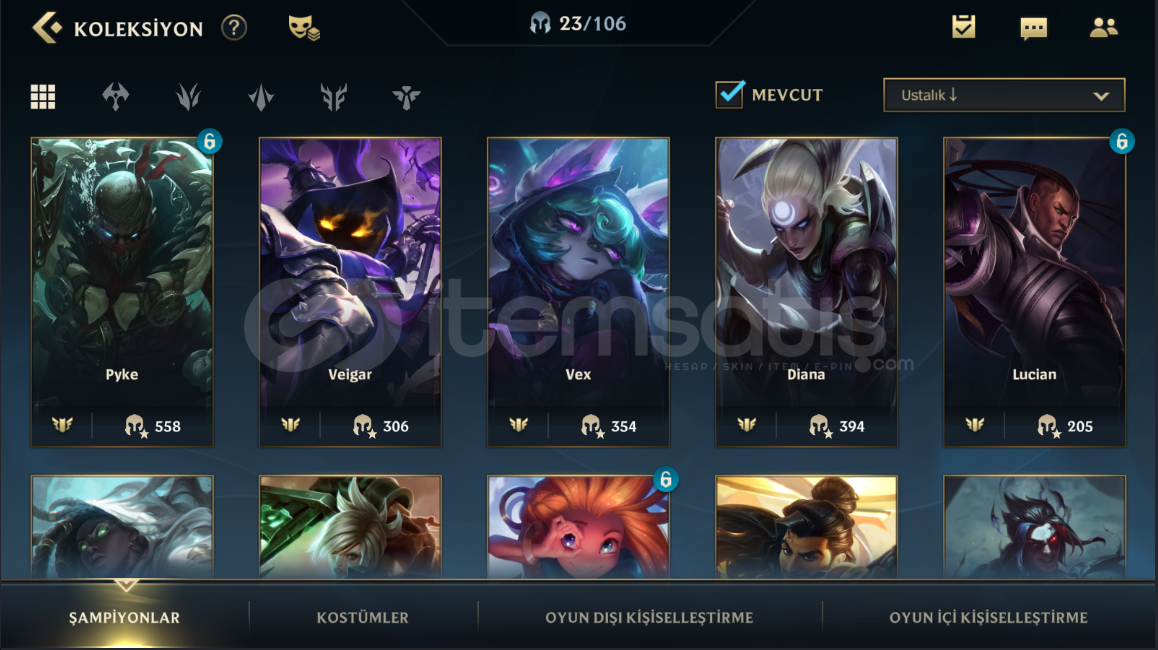The width and height of the screenshot is (1158, 650).
Task: Select the Diana champion card
Action: click(x=806, y=292)
